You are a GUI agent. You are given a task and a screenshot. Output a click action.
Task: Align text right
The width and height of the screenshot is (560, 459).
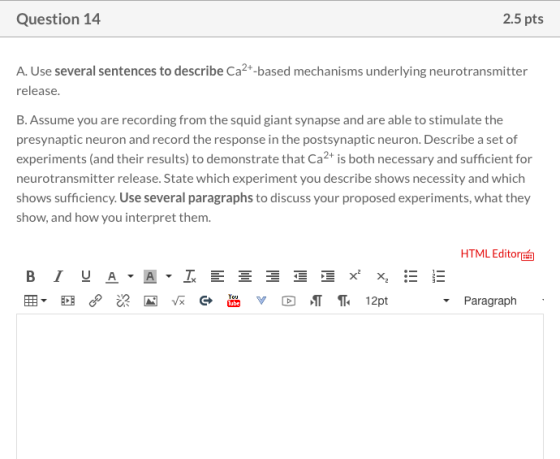click(x=272, y=276)
